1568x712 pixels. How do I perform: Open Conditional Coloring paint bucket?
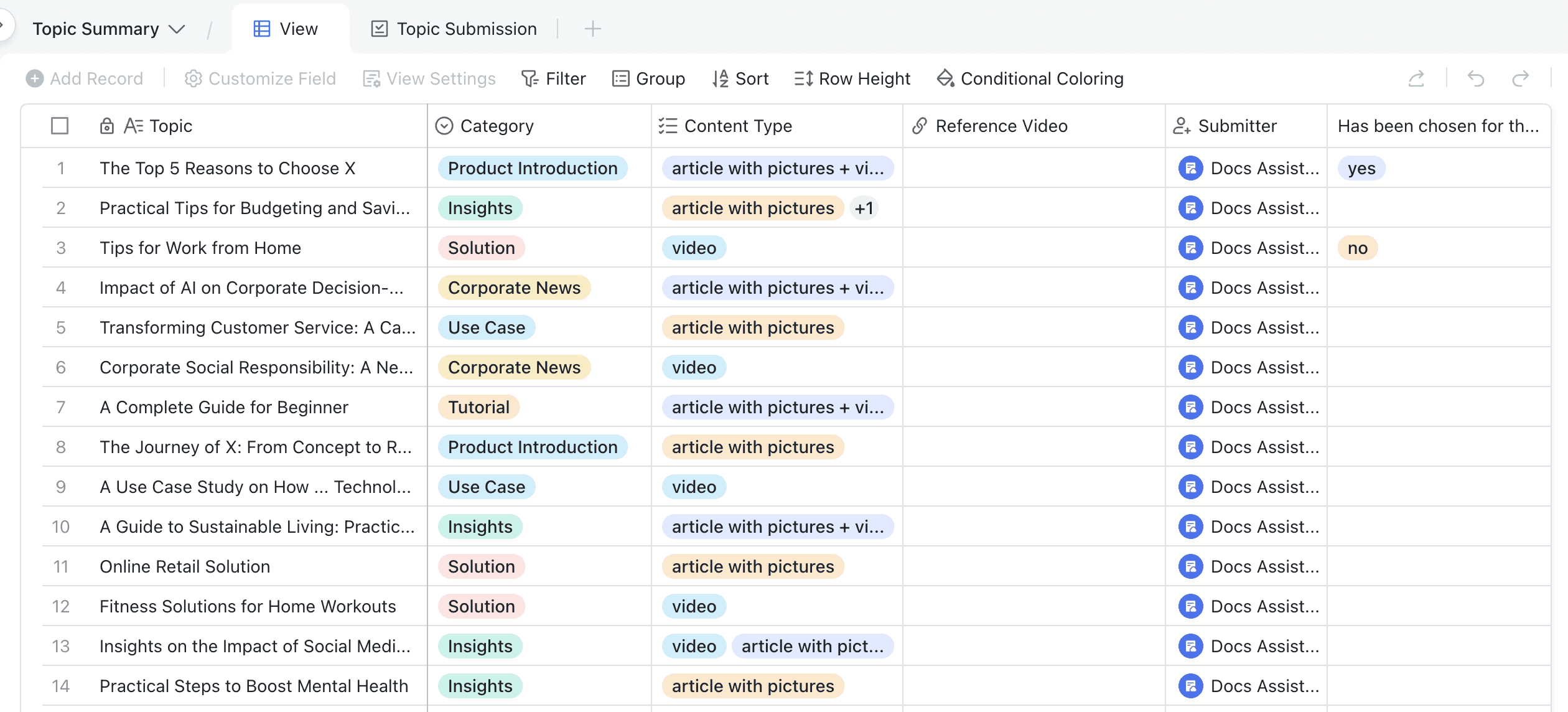point(945,78)
